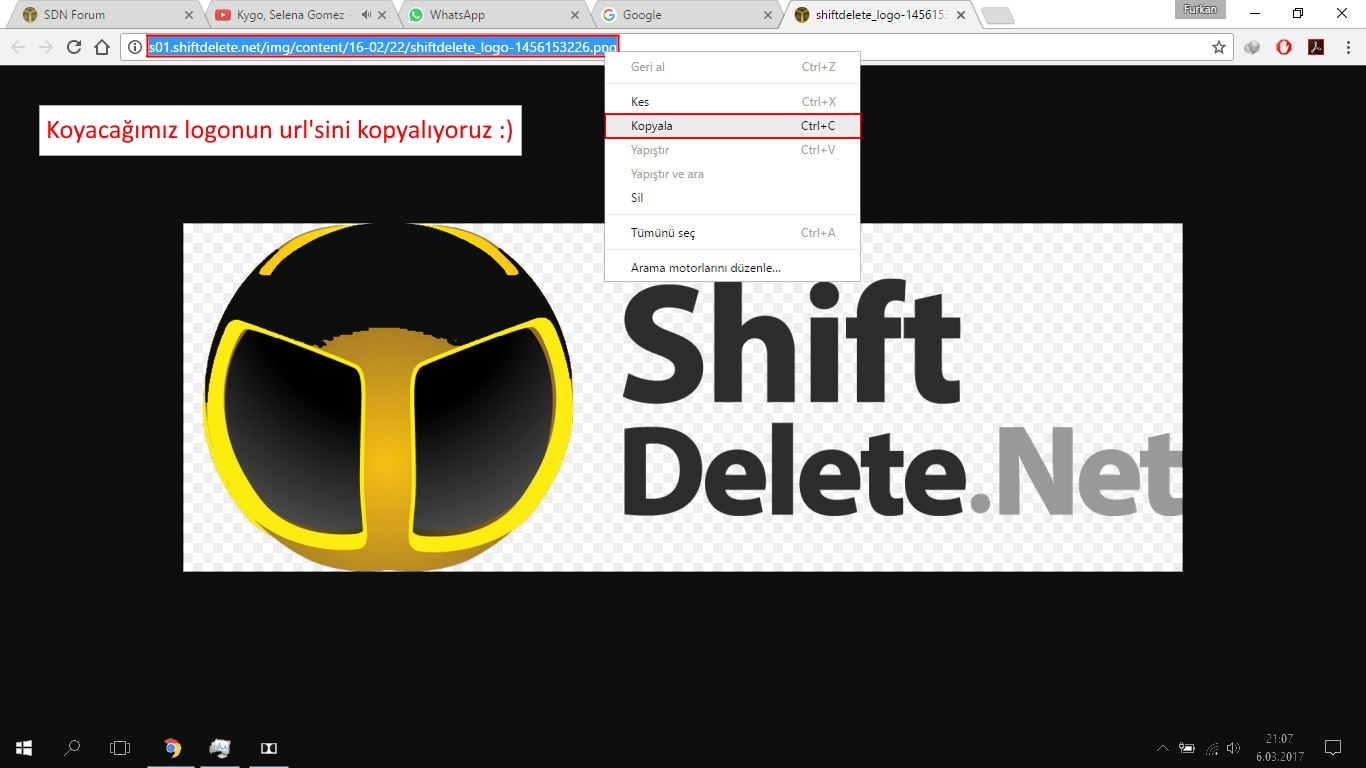Choose Sil from the context menu

click(732, 198)
